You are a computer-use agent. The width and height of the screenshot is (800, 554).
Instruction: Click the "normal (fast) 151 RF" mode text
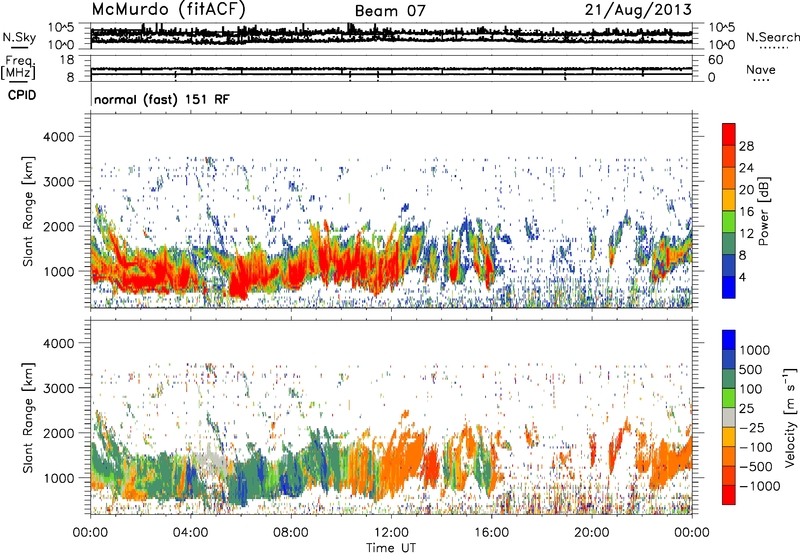(x=162, y=99)
